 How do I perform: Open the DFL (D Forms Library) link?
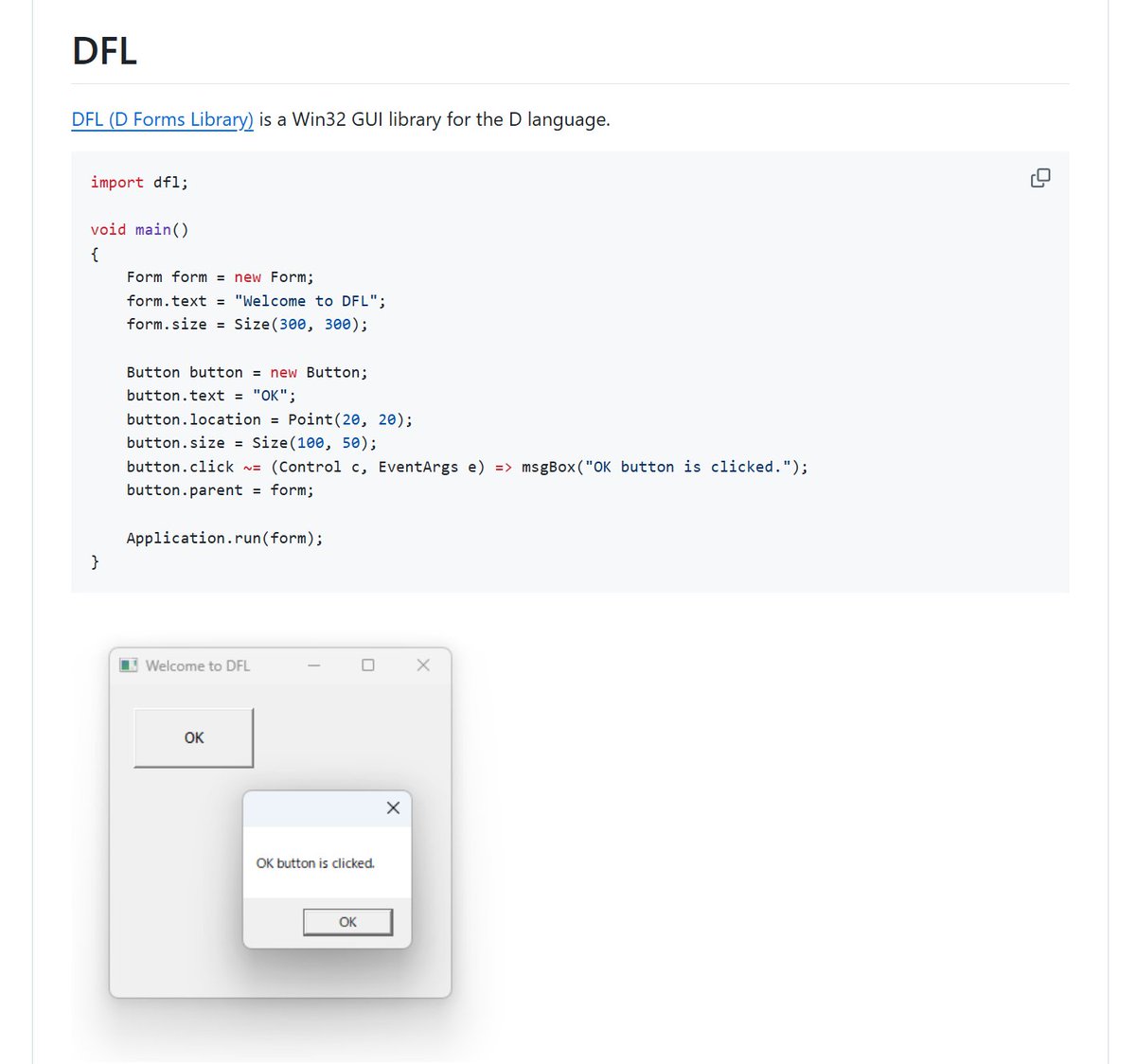[x=163, y=119]
